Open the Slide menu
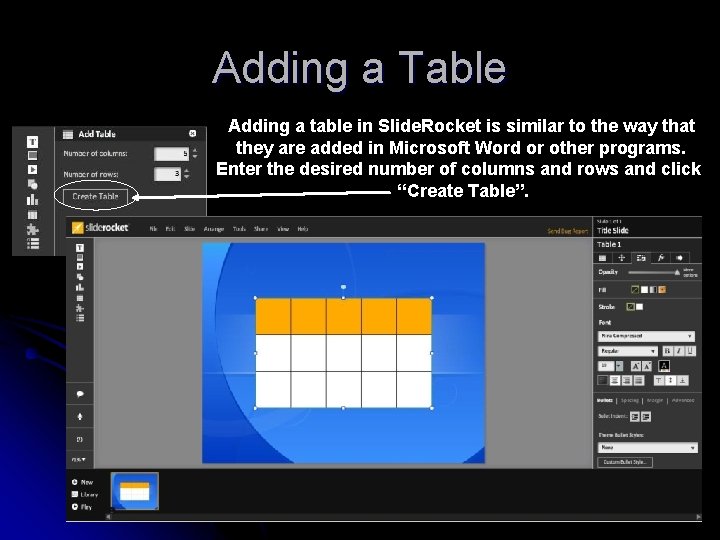 click(x=189, y=229)
